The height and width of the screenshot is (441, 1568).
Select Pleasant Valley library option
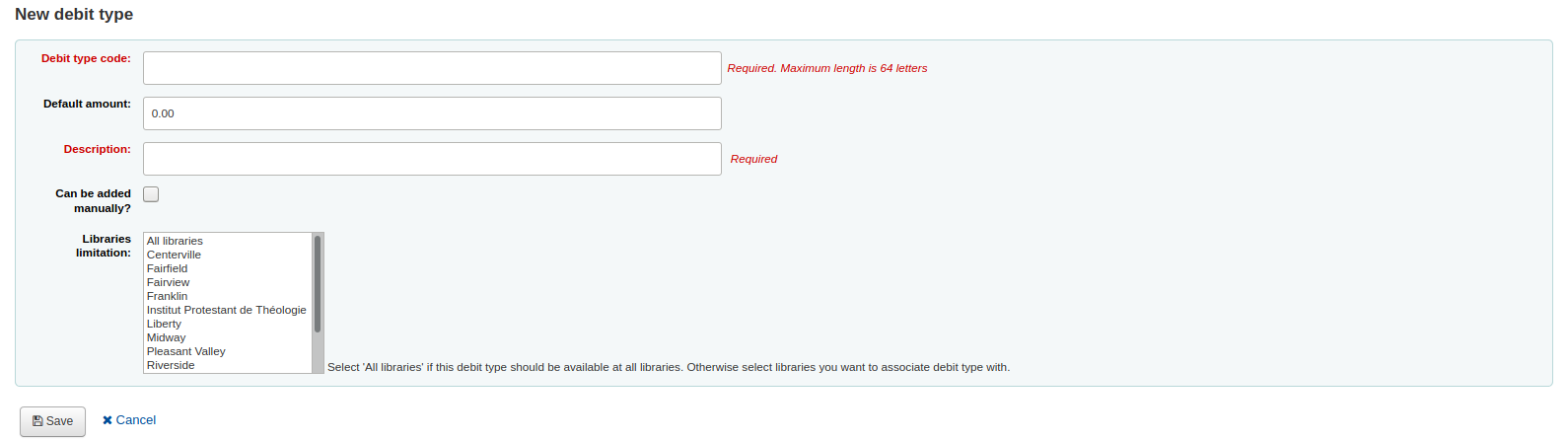186,351
